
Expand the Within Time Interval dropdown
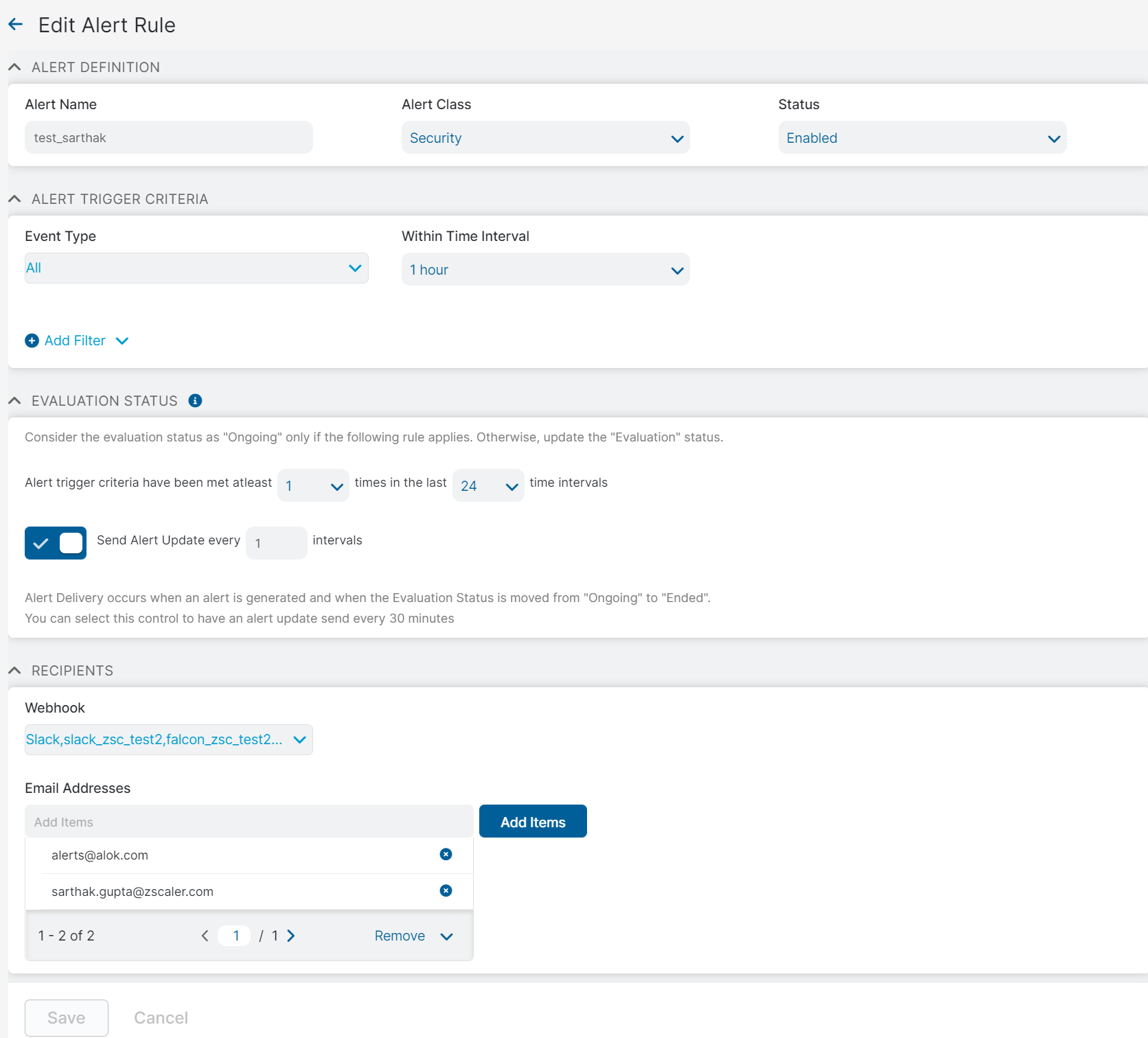tap(545, 270)
